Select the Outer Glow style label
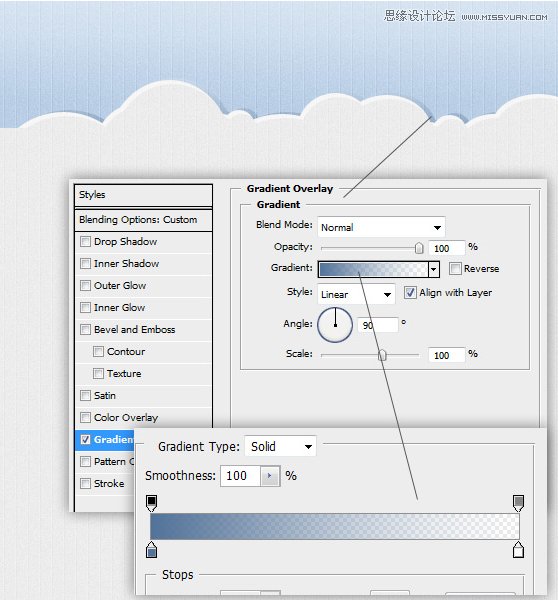This screenshot has width=558, height=600. click(120, 285)
